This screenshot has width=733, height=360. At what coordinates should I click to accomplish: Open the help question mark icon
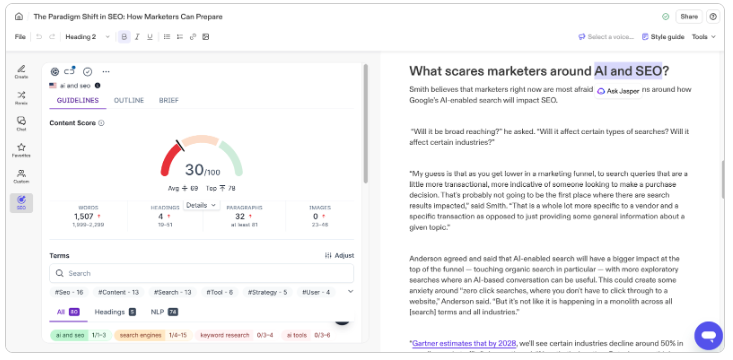(713, 16)
